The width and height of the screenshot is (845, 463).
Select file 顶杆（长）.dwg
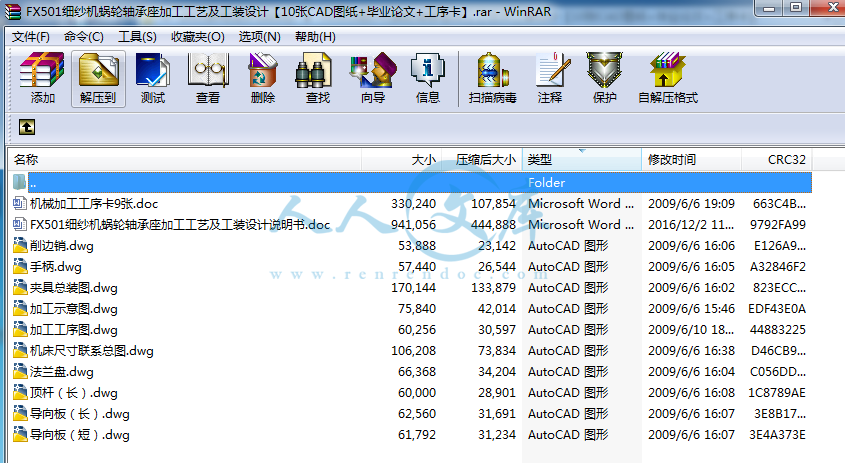tap(73, 393)
